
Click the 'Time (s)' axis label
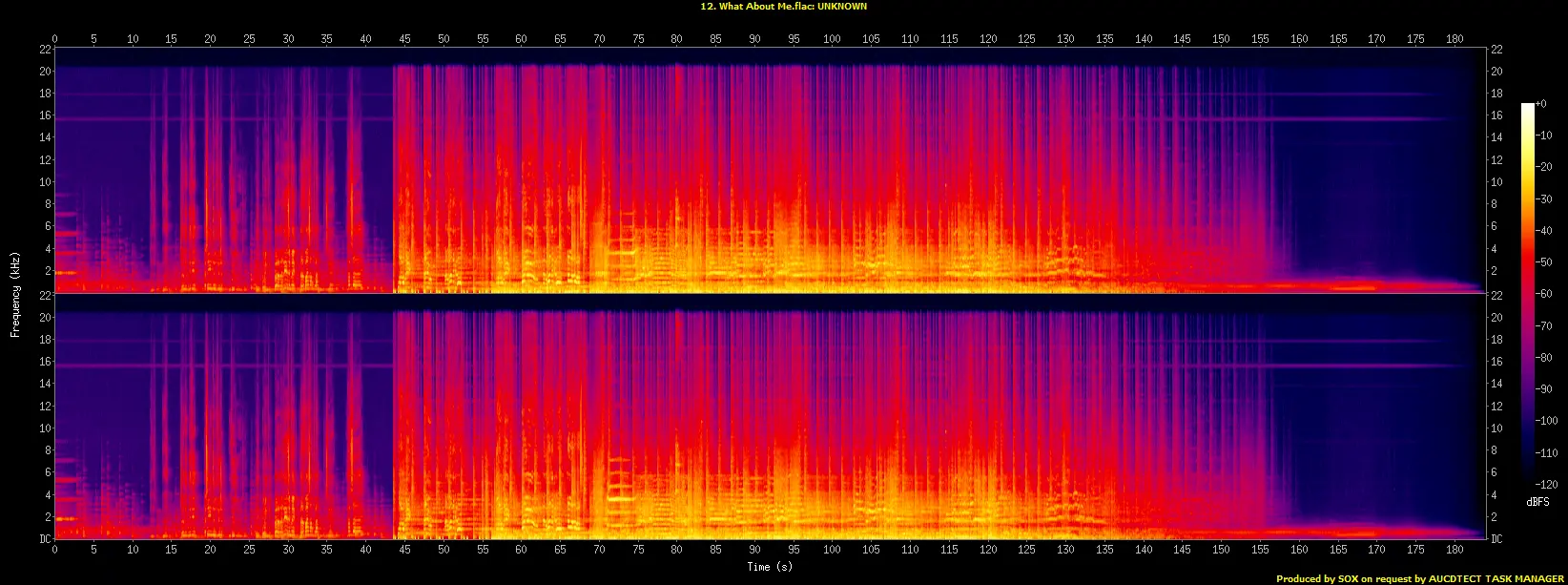point(771,567)
